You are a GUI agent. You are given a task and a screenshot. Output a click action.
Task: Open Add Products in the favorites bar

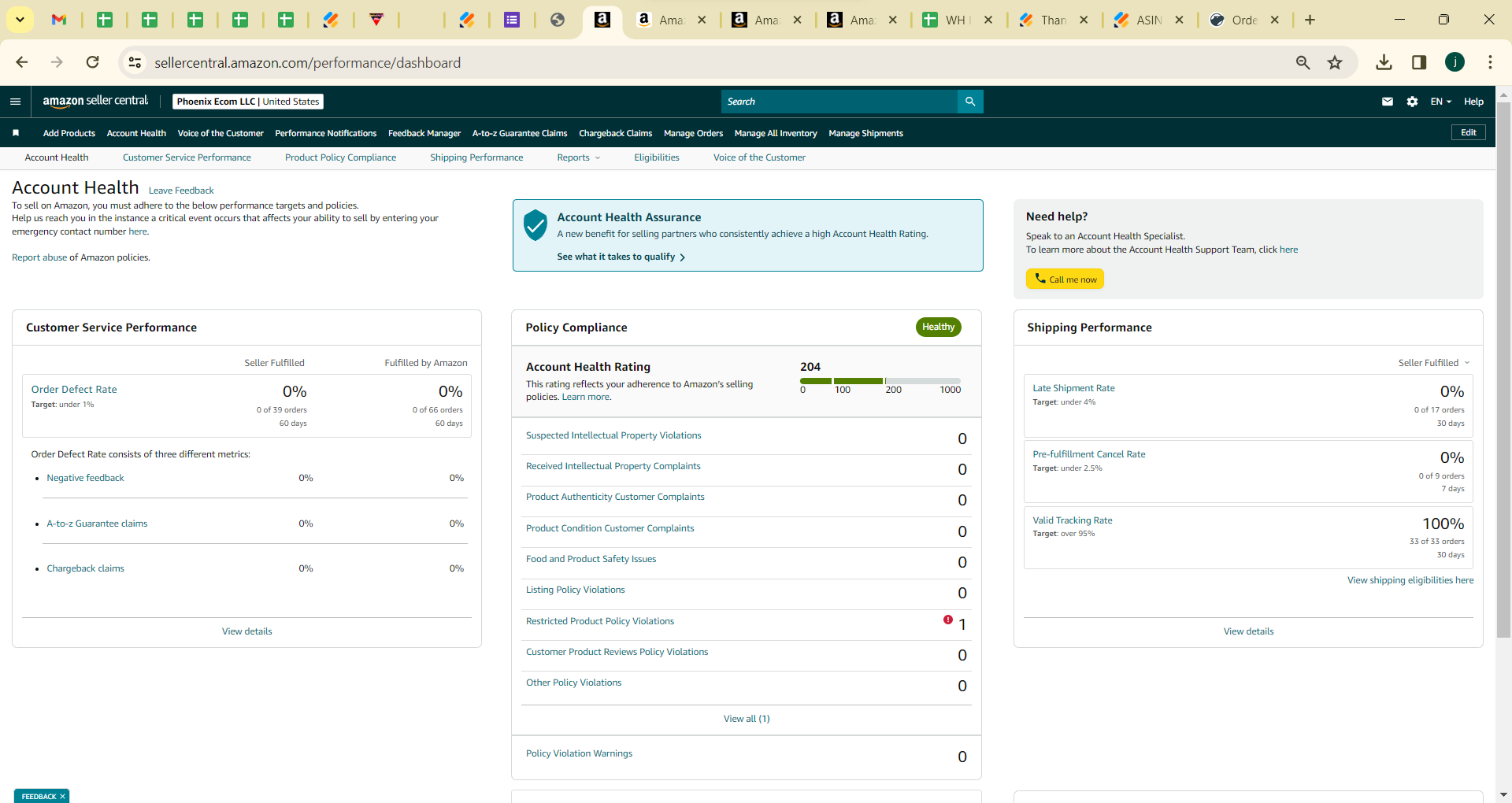pos(69,133)
